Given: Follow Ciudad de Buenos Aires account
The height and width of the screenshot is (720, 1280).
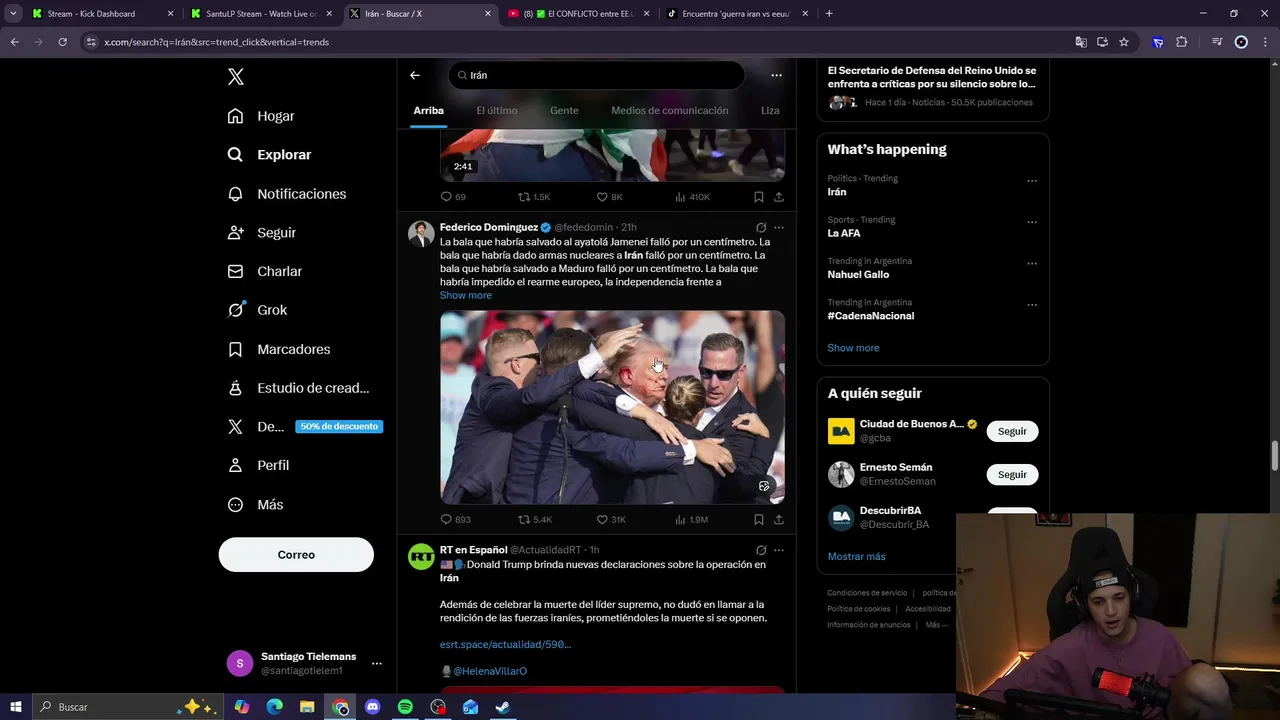Looking at the screenshot, I should tap(1012, 431).
